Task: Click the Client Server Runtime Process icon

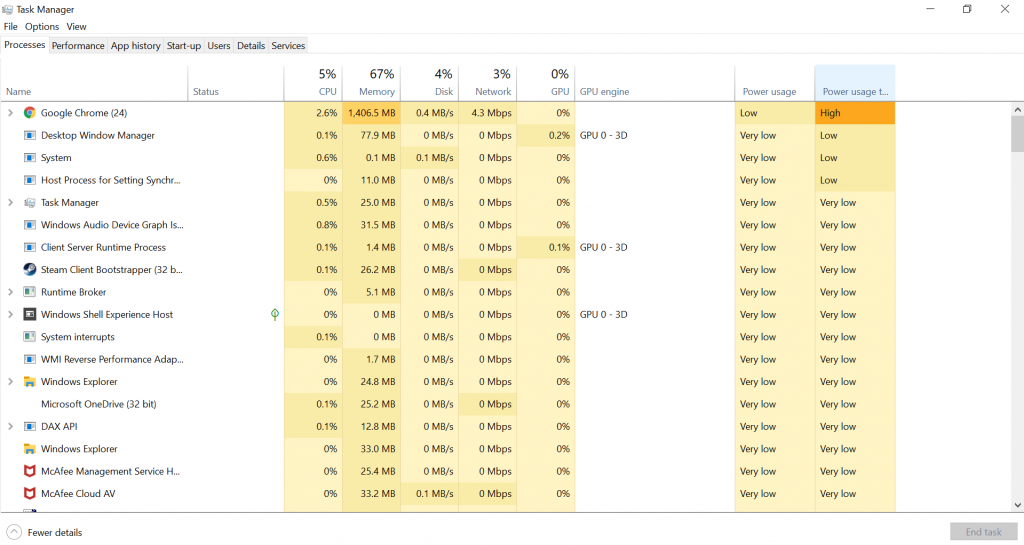Action: pos(29,247)
